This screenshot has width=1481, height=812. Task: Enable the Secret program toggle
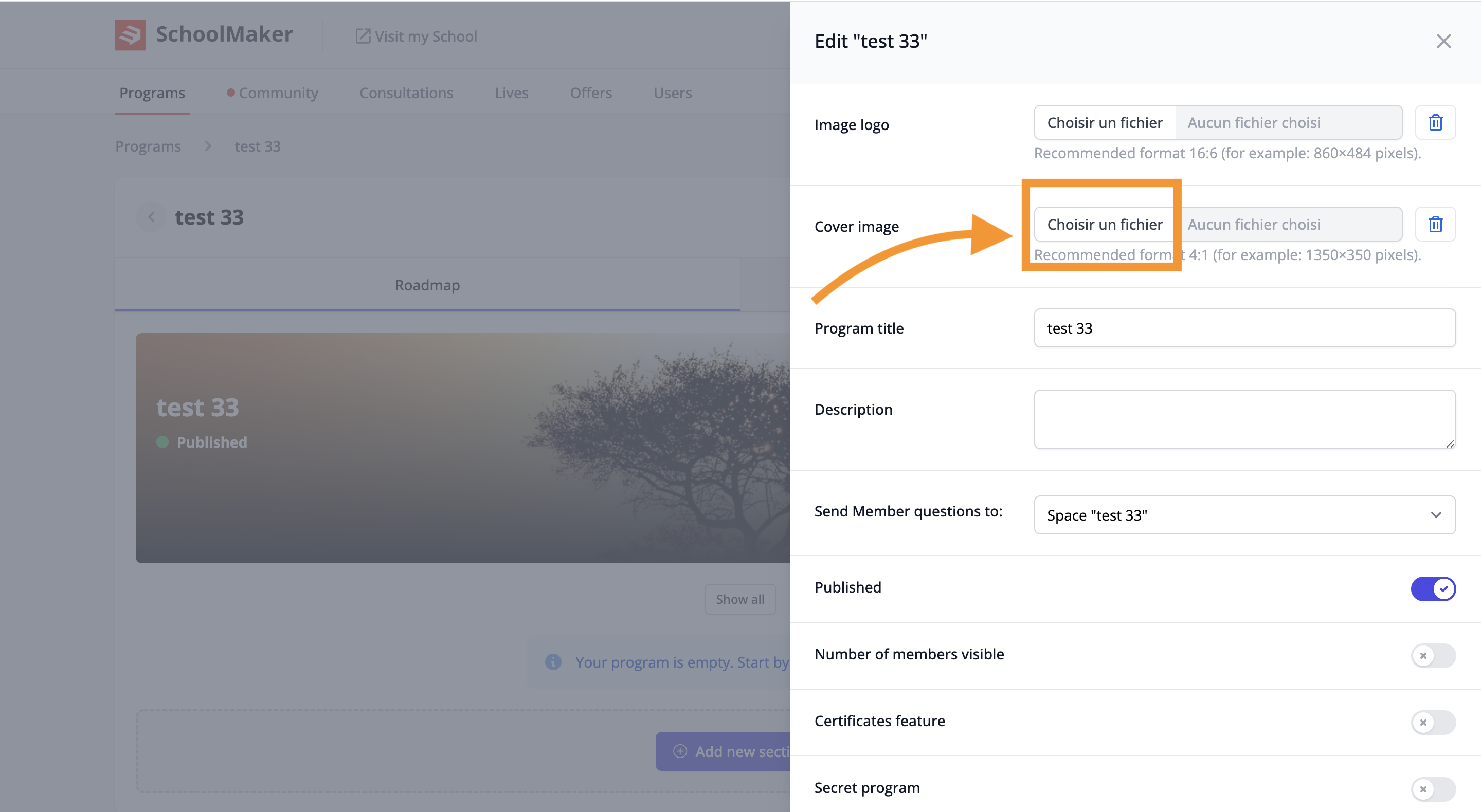[1433, 788]
